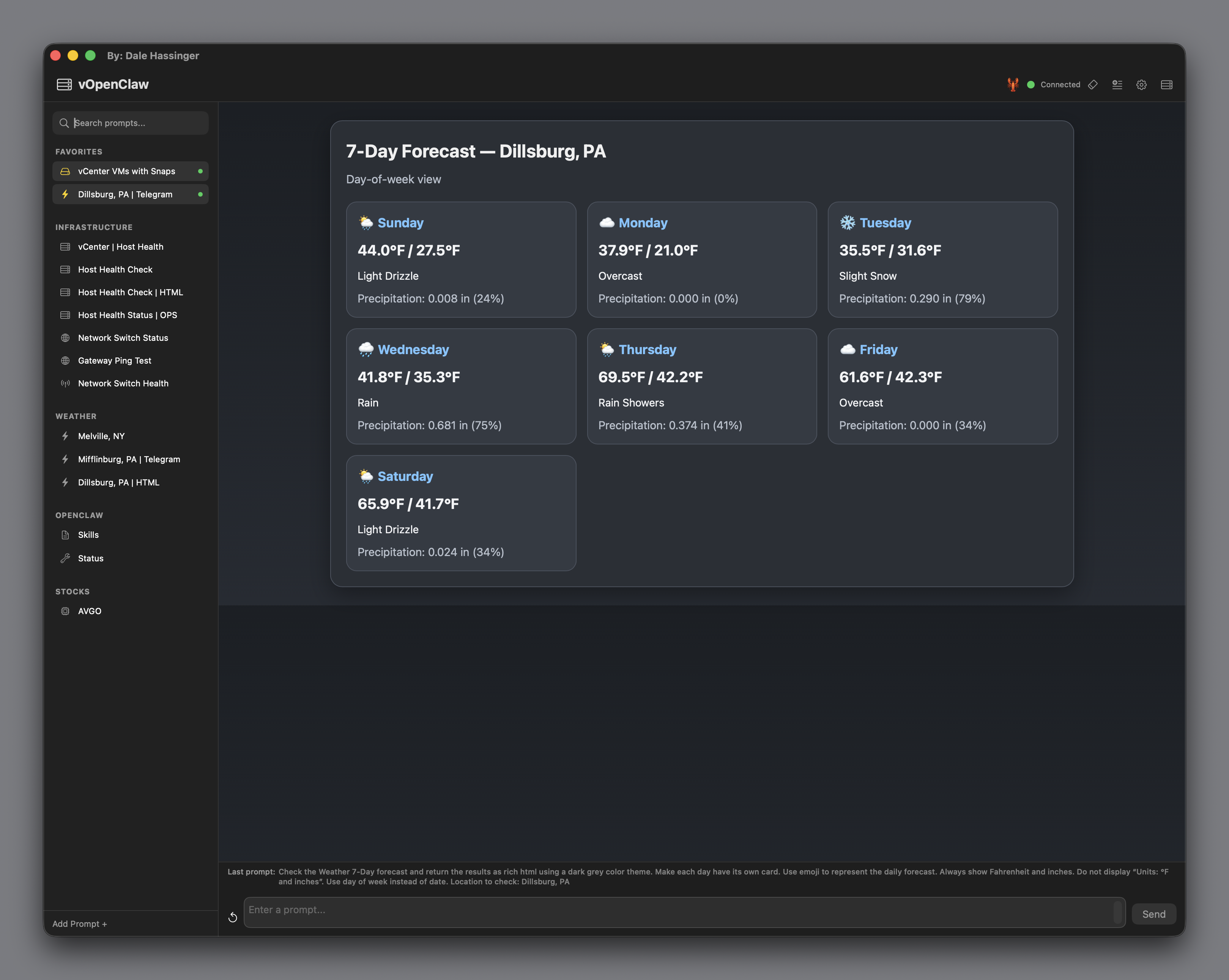Open the Skills item under OpenClaw

tap(88, 535)
